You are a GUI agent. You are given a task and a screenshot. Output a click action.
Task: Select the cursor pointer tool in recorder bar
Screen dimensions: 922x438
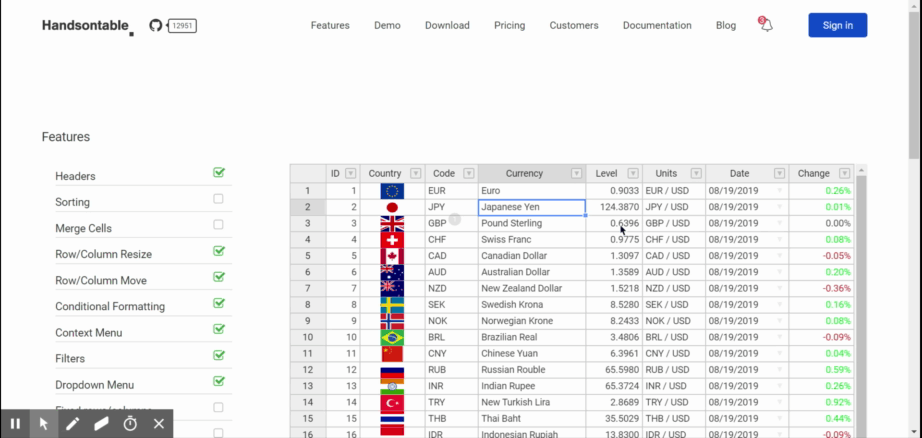44,424
